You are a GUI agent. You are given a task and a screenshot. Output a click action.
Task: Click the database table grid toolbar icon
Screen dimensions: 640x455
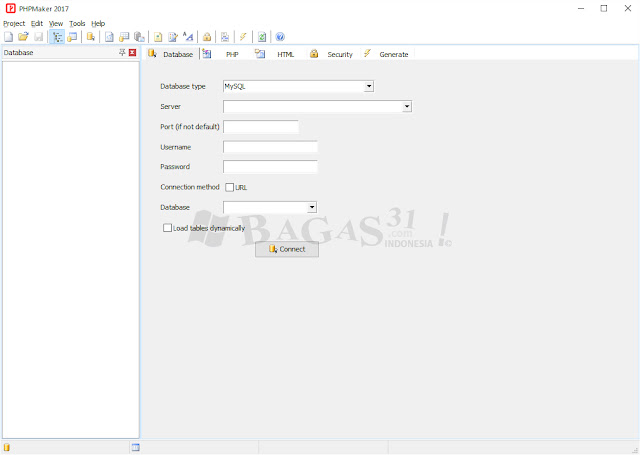click(x=124, y=37)
